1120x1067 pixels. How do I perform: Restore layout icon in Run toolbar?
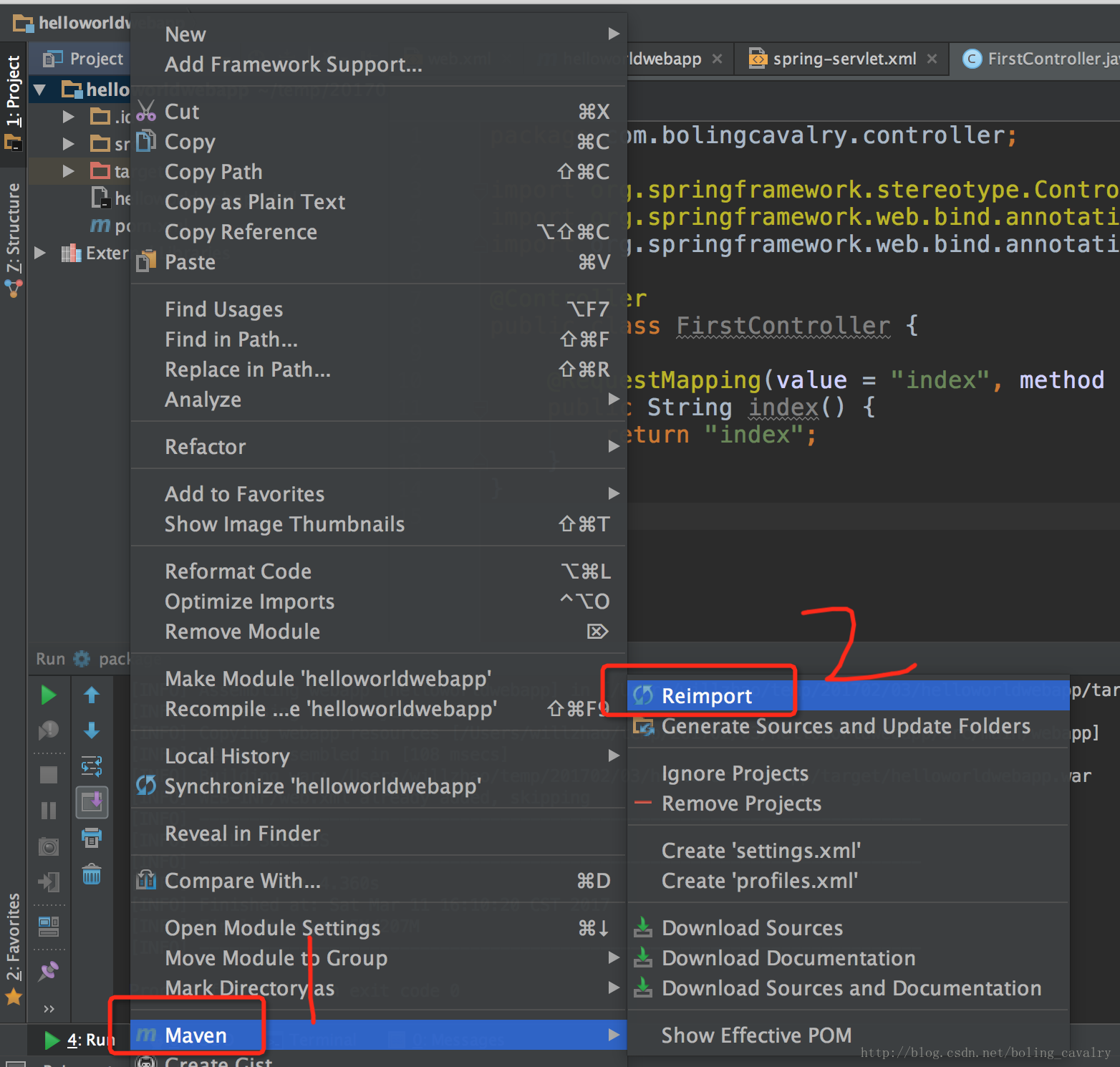coord(48,927)
